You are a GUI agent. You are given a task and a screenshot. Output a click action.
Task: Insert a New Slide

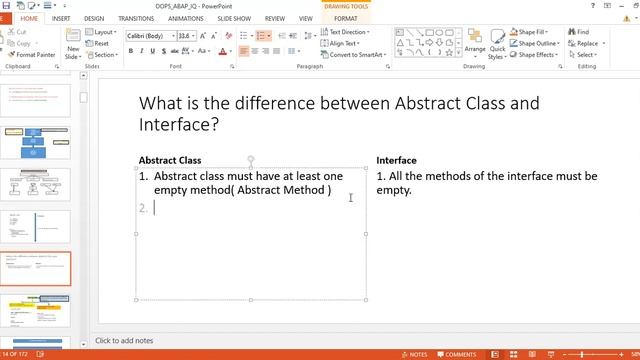[x=73, y=44]
